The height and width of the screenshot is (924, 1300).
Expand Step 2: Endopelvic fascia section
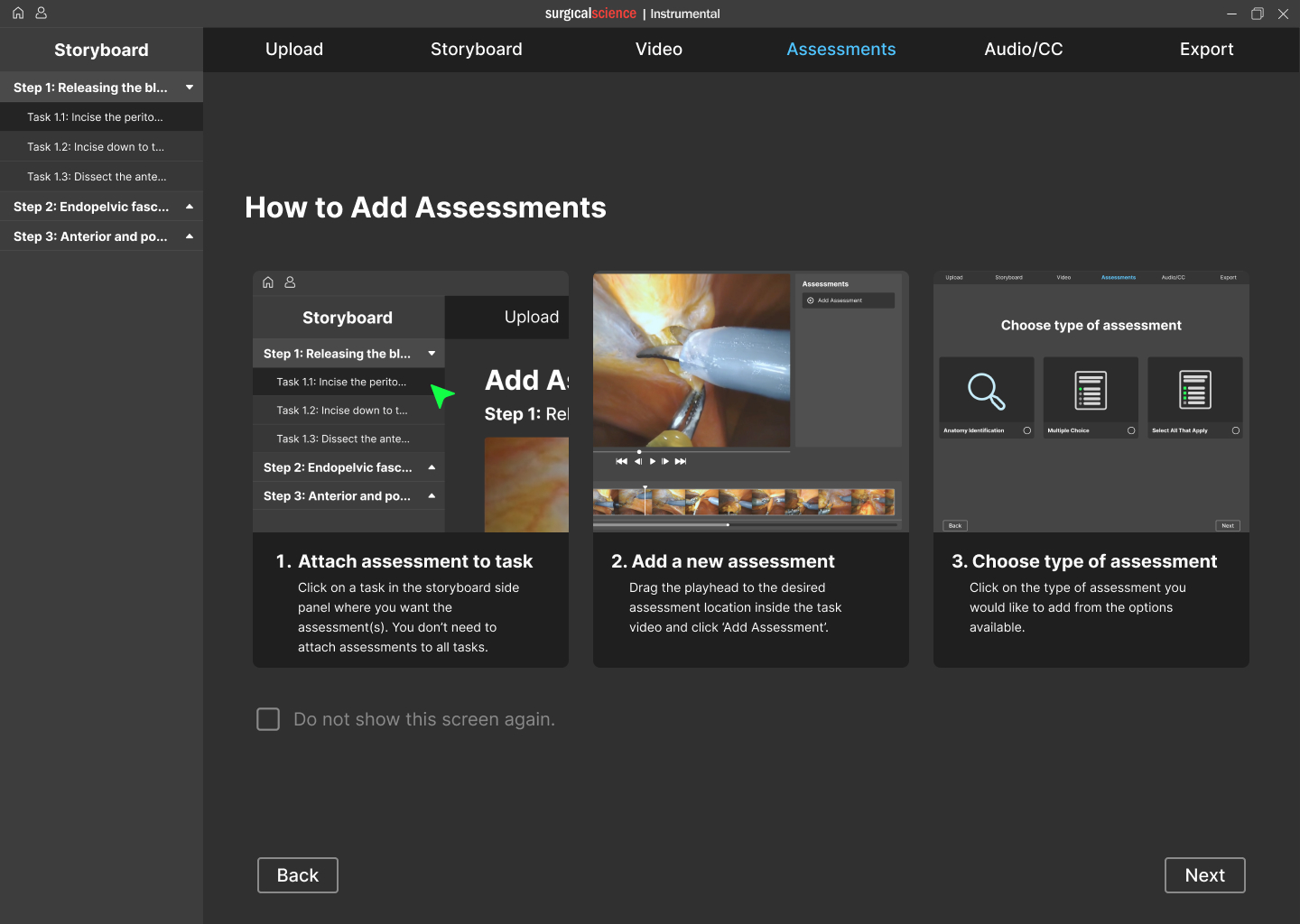(x=189, y=207)
